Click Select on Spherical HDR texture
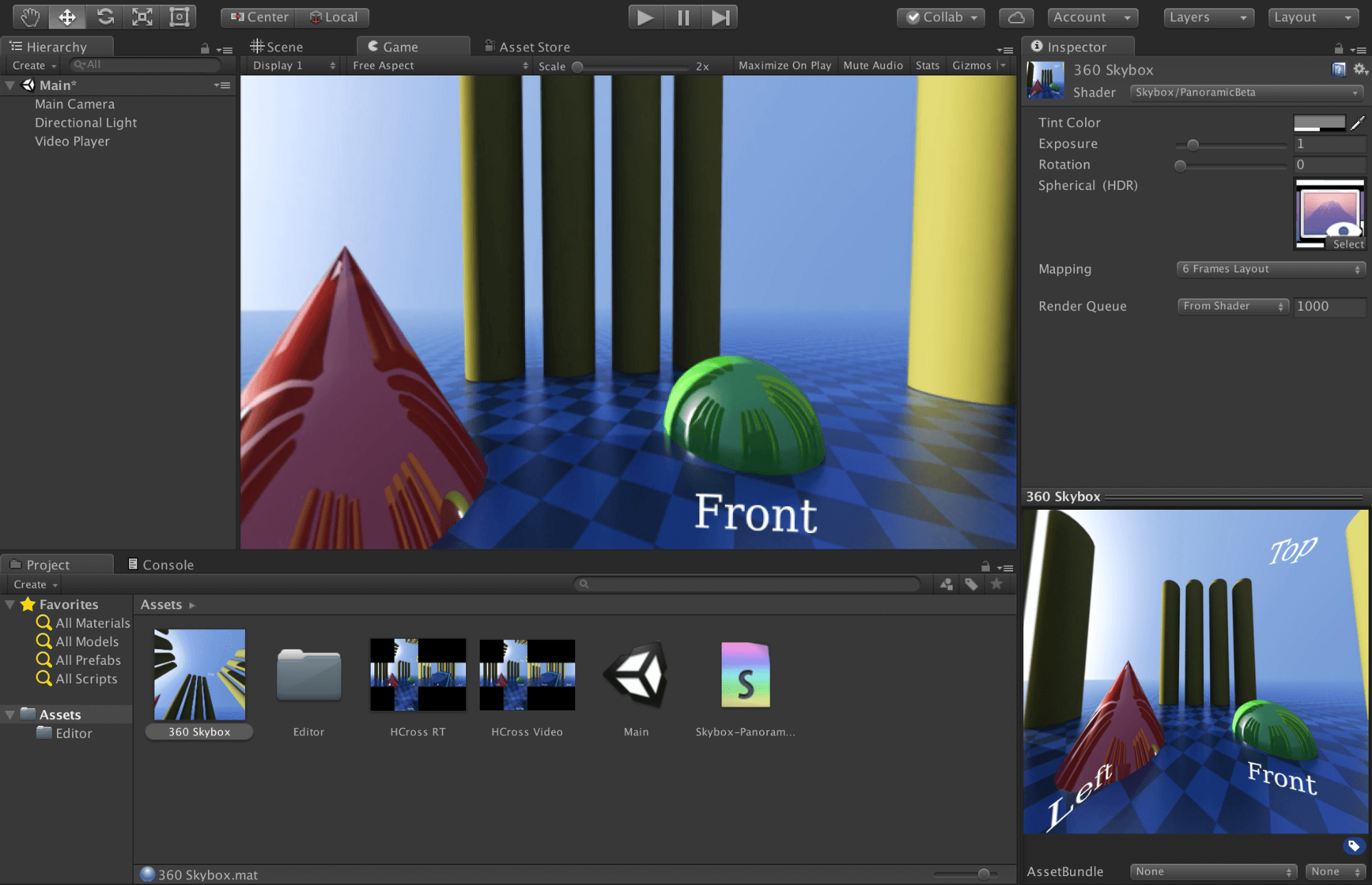The height and width of the screenshot is (885, 1372). coord(1347,244)
